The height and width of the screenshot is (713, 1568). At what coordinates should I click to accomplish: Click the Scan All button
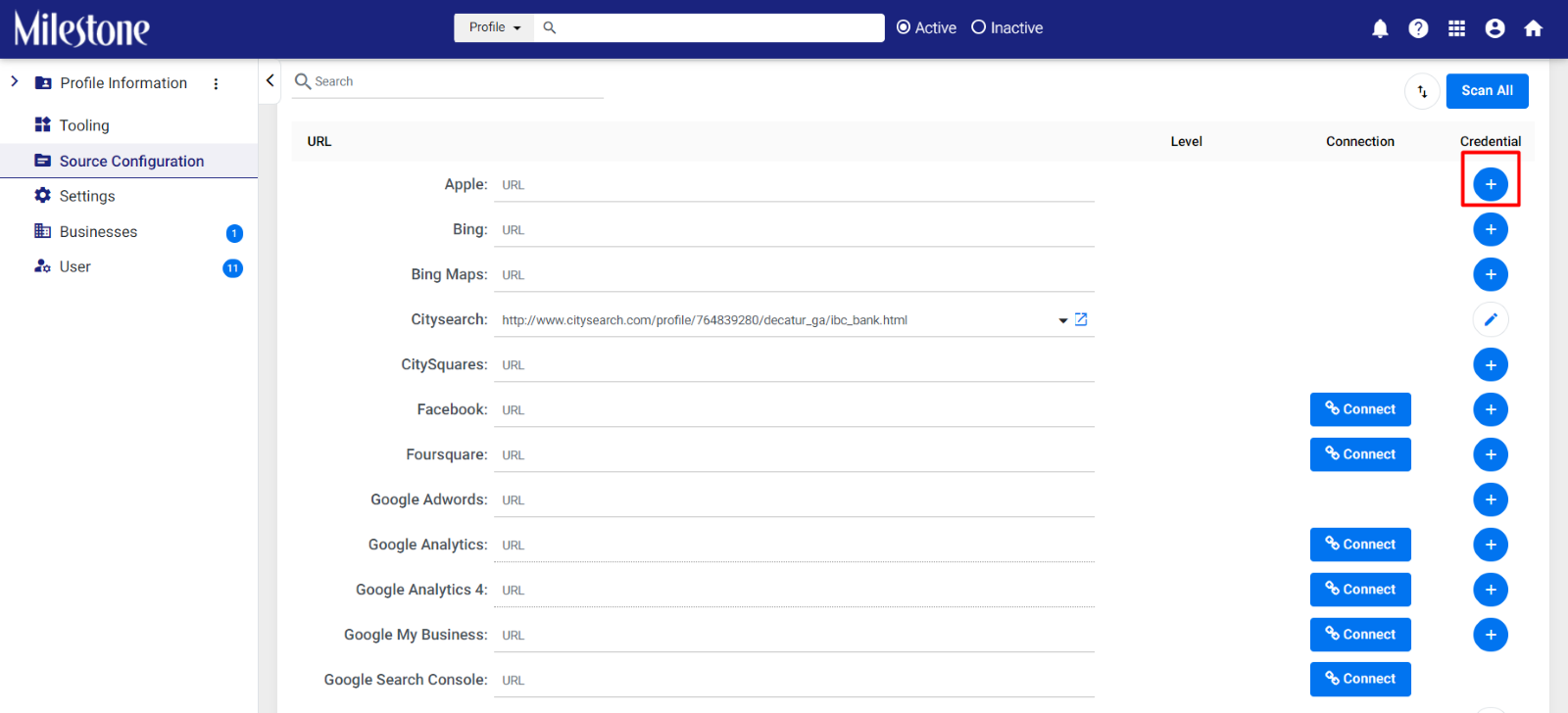1487,91
